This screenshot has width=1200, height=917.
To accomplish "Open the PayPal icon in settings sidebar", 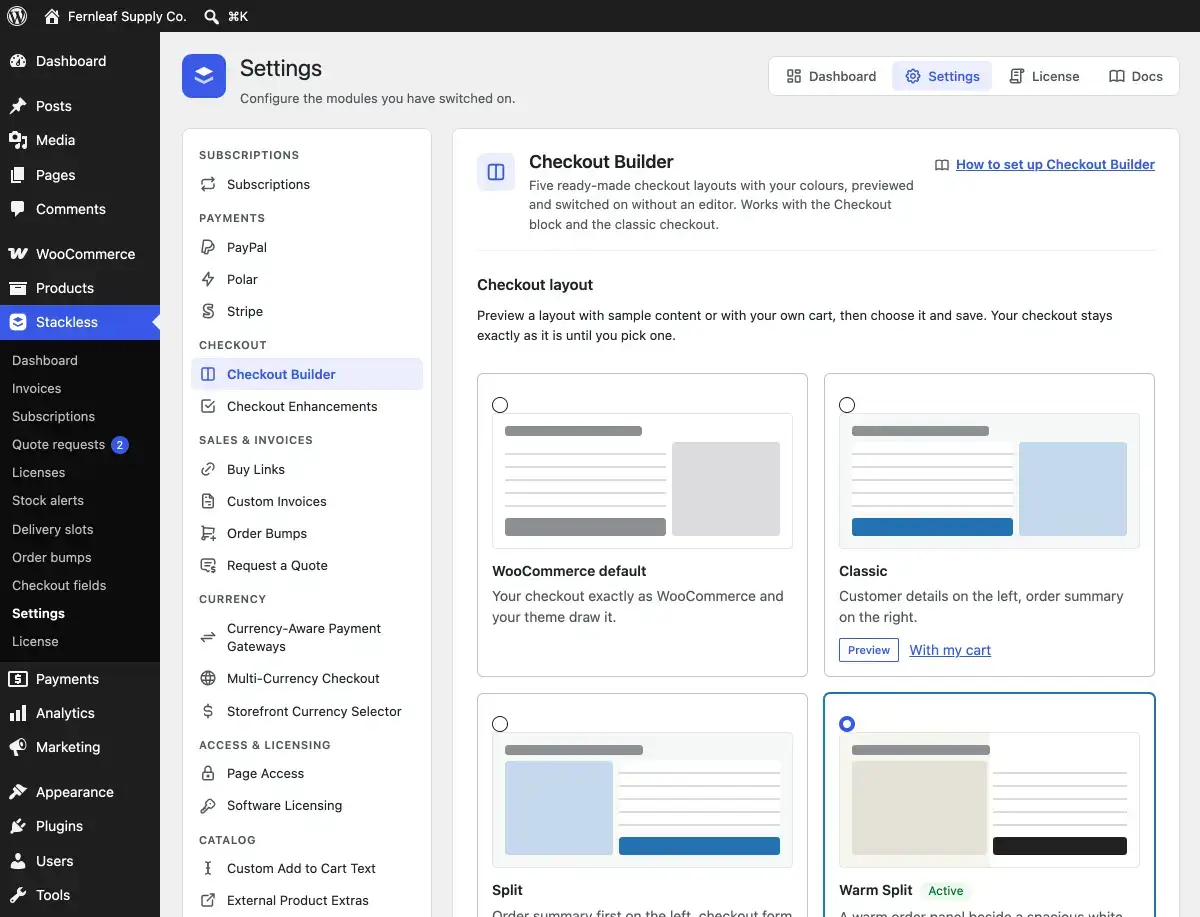I will (208, 247).
